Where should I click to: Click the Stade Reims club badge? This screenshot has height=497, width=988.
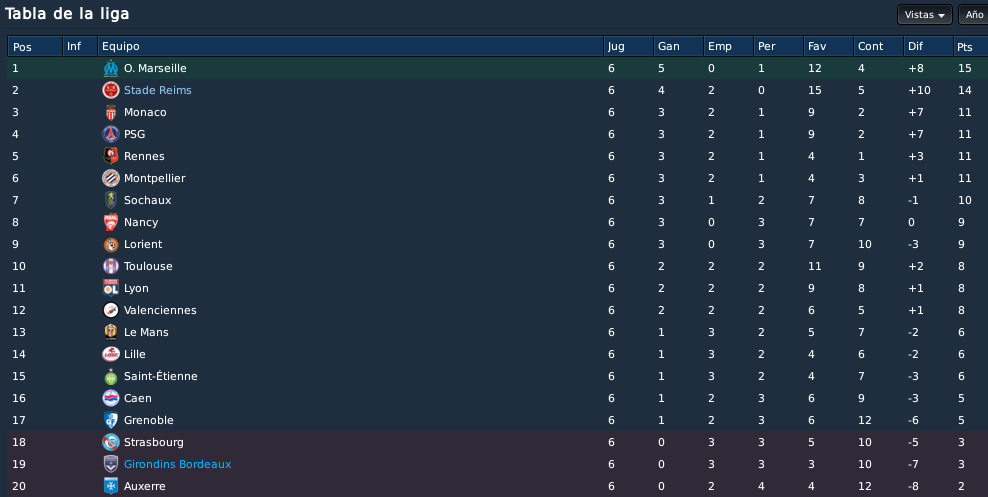[x=111, y=90]
